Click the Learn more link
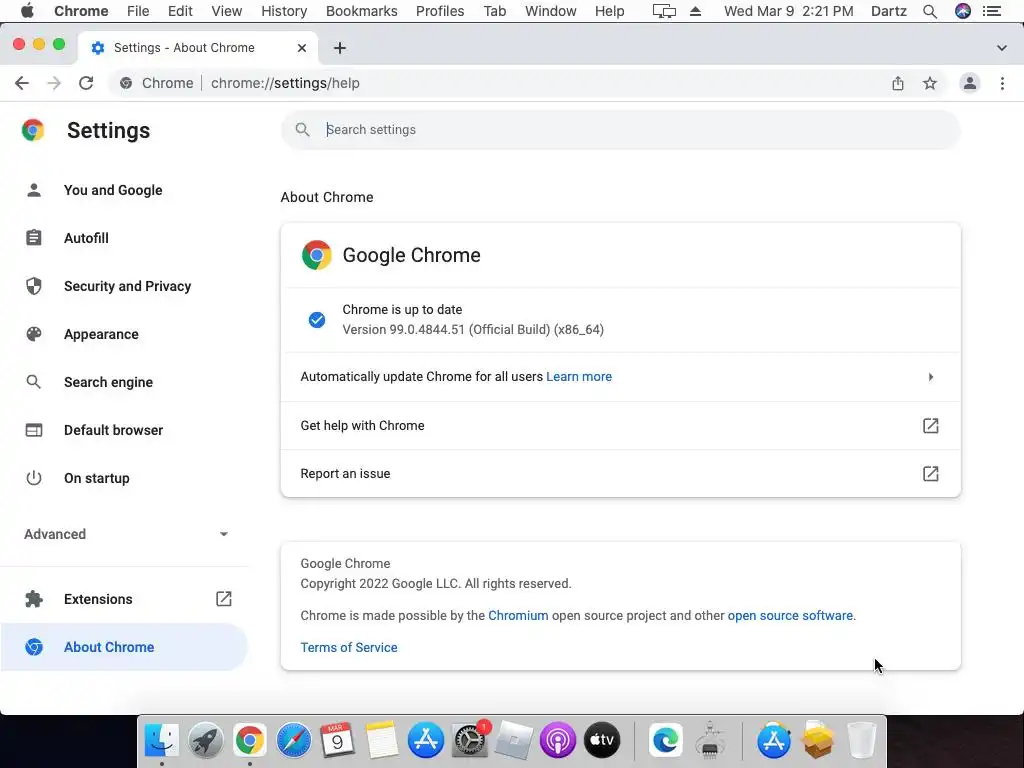This screenshot has width=1024, height=768. [x=579, y=377]
